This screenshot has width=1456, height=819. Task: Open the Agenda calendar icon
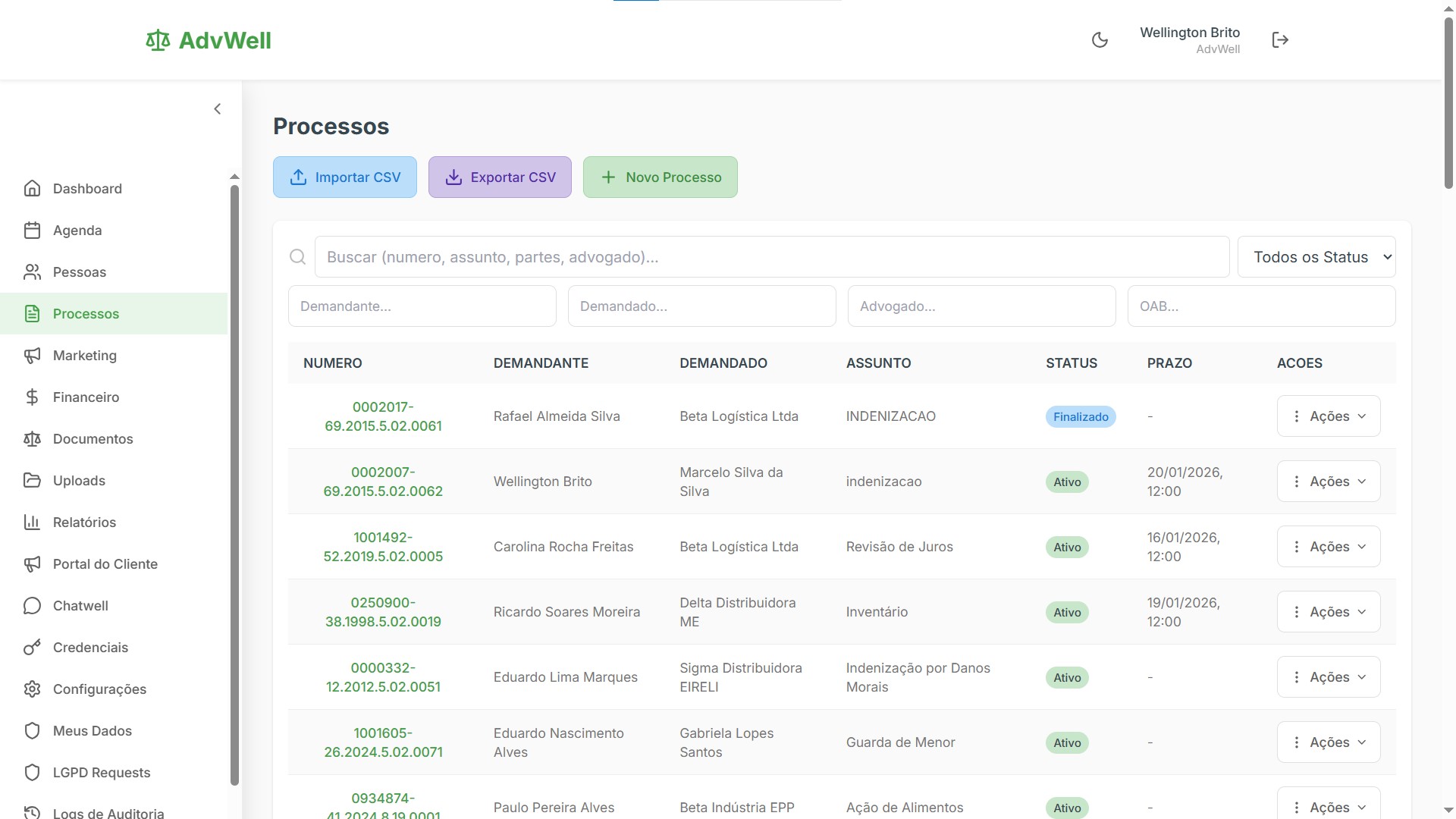pyautogui.click(x=32, y=230)
